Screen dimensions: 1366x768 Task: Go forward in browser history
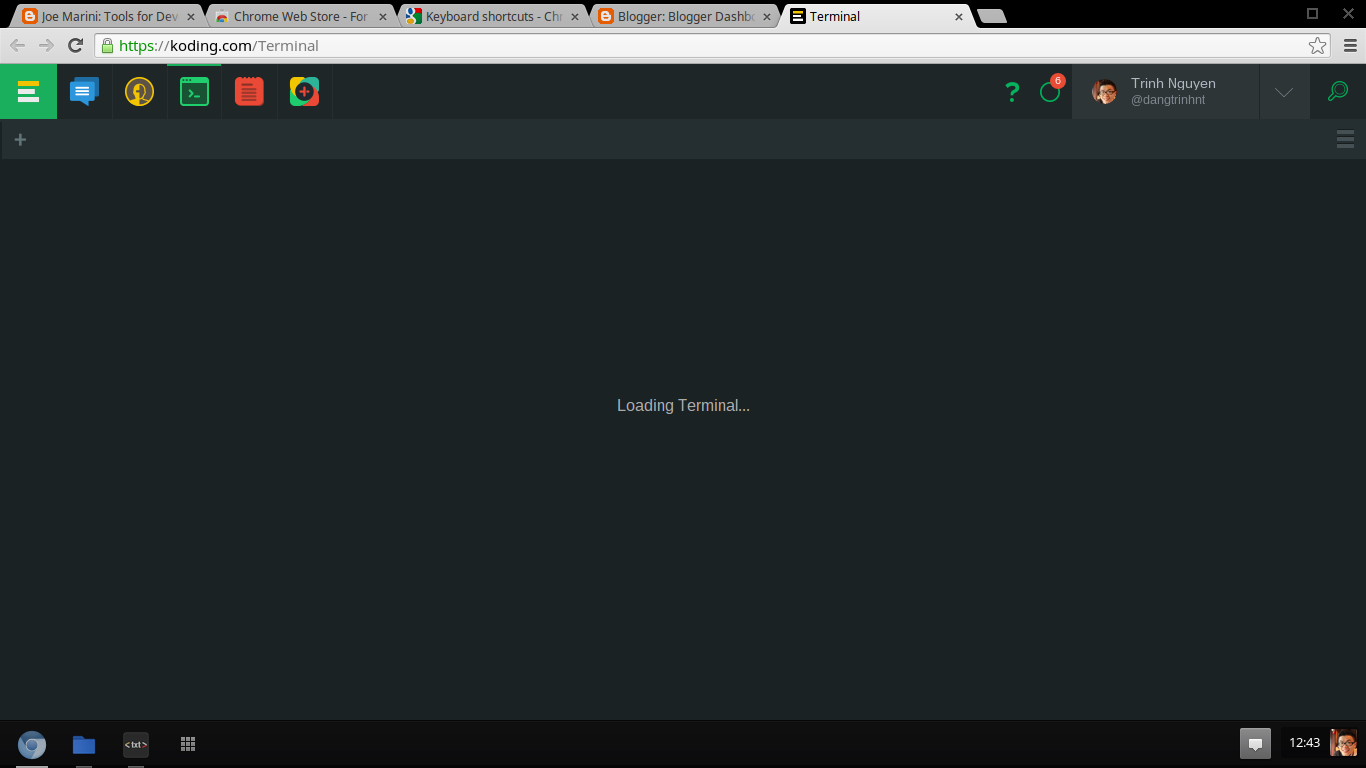click(x=46, y=45)
